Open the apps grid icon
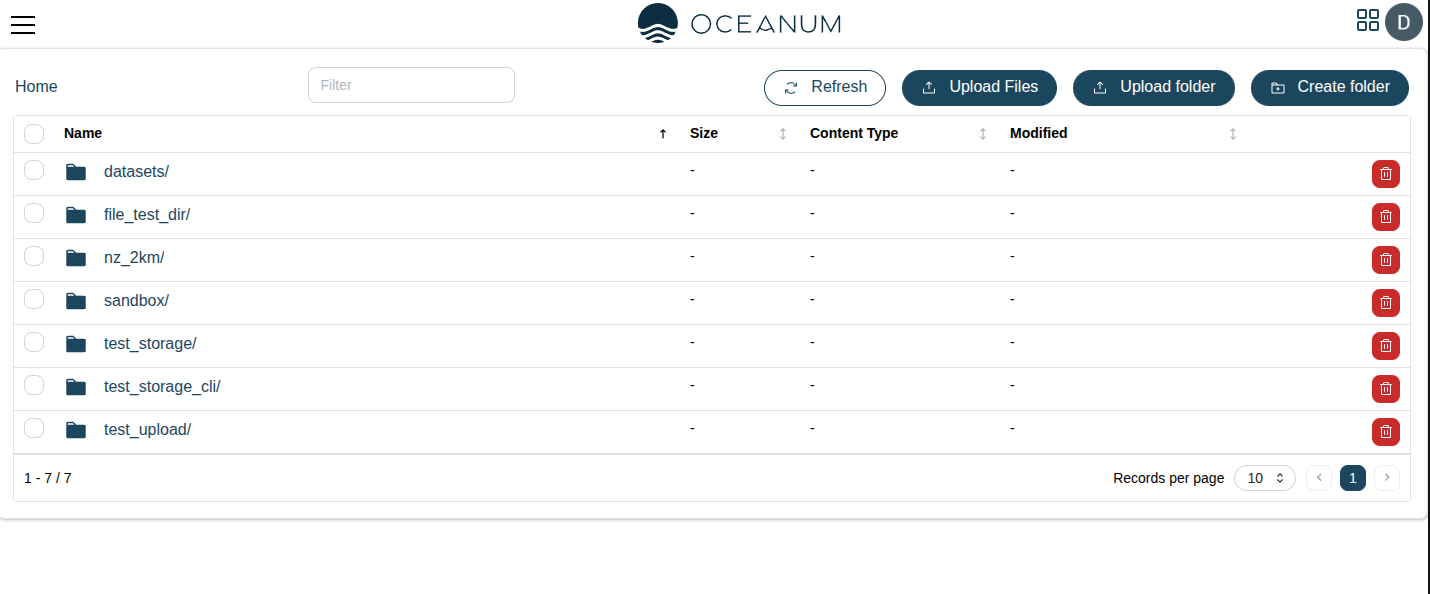This screenshot has height=594, width=1430. pyautogui.click(x=1367, y=20)
